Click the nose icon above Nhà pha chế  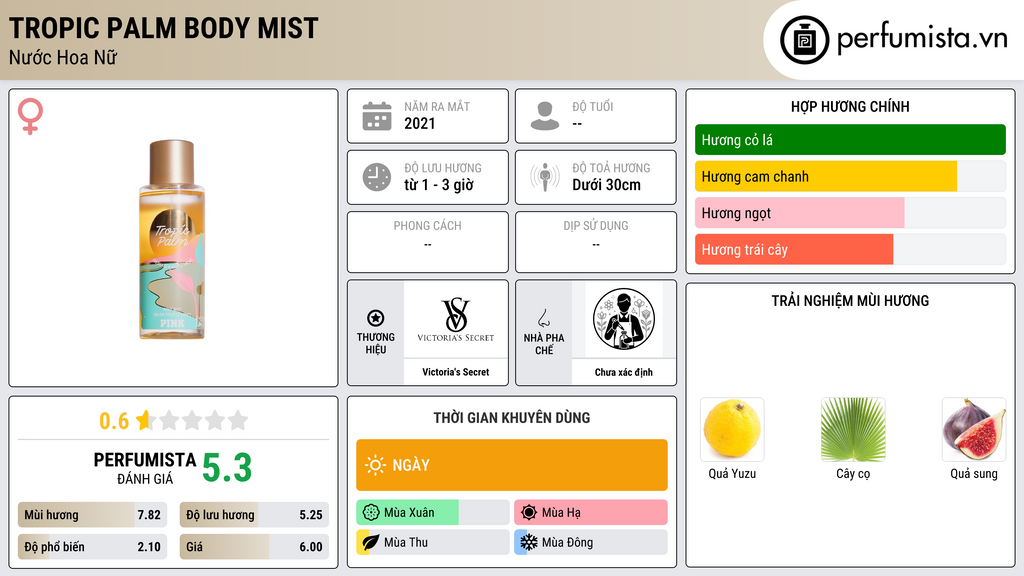tap(543, 318)
